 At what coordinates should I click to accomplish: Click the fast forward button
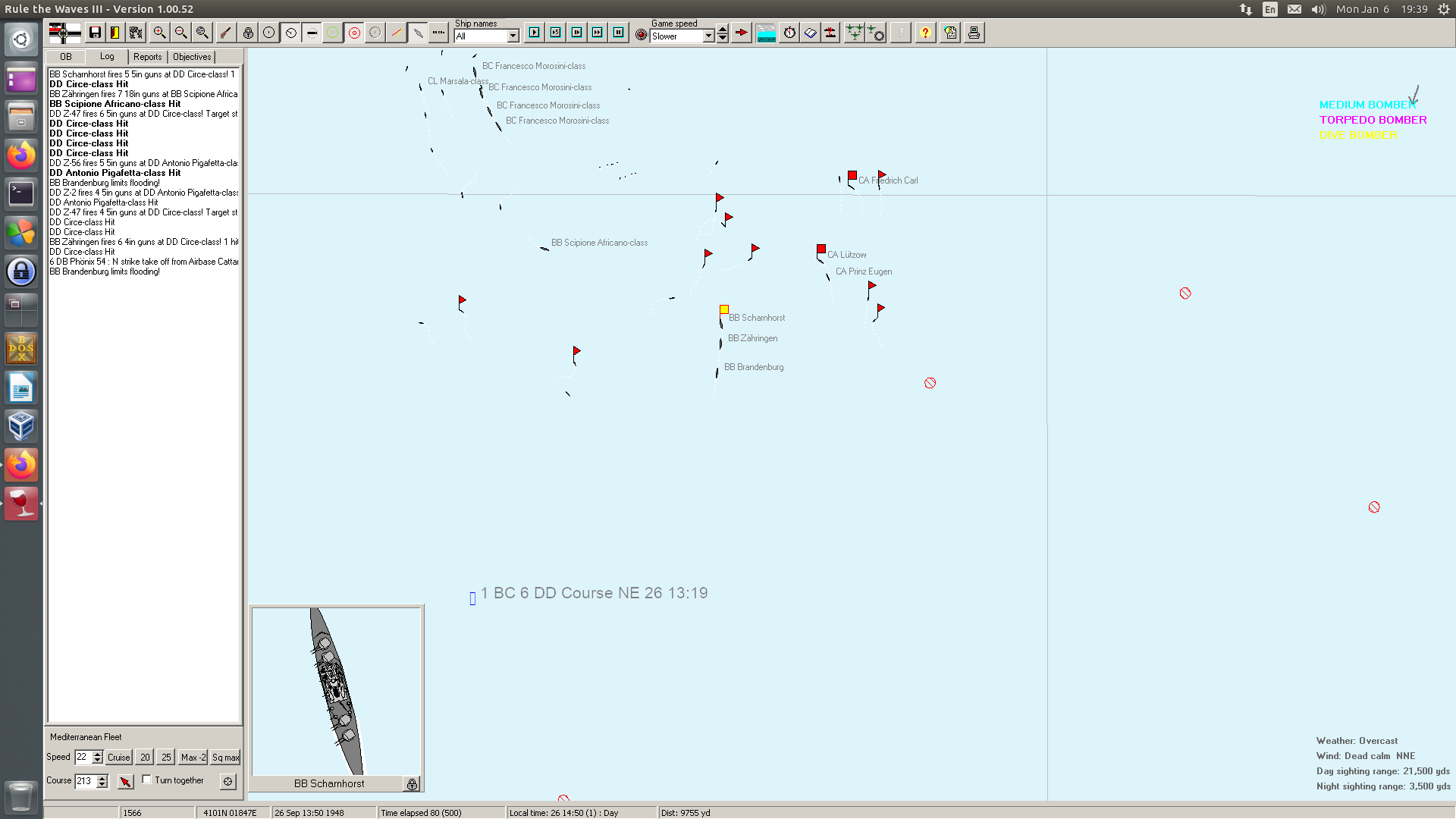point(598,33)
